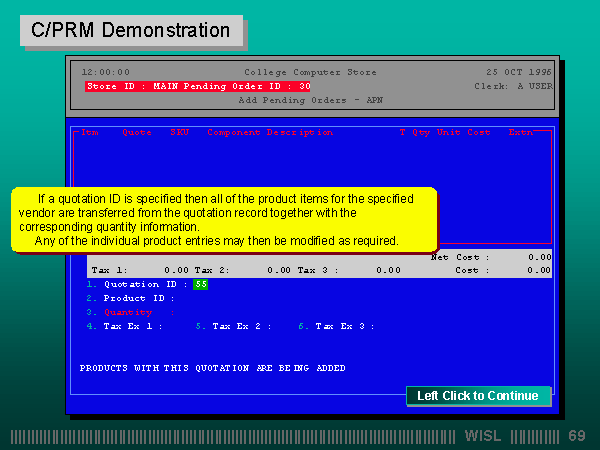This screenshot has height=450, width=600.
Task: Click the Tax 2 value
Action: pos(279,270)
